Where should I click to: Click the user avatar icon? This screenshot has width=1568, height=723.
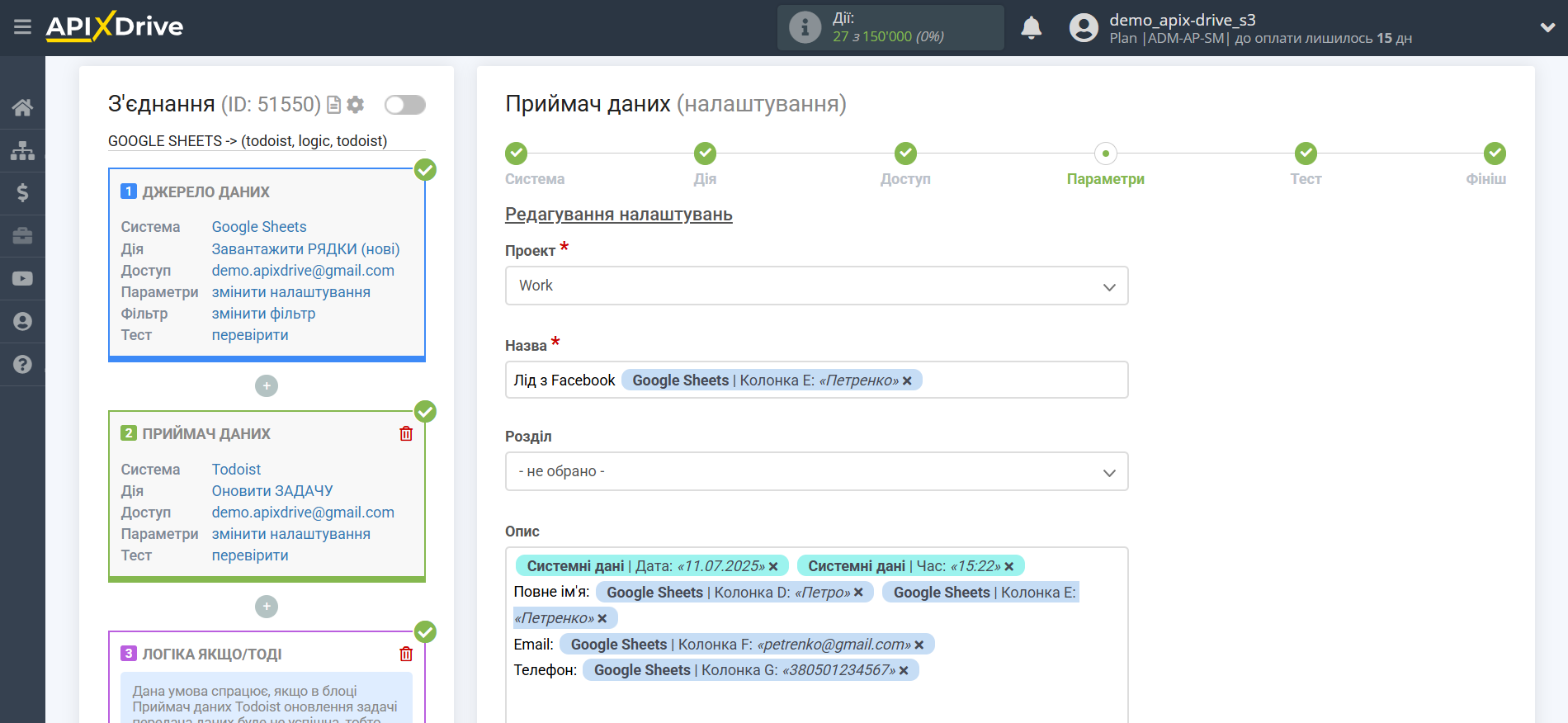coord(1084,28)
